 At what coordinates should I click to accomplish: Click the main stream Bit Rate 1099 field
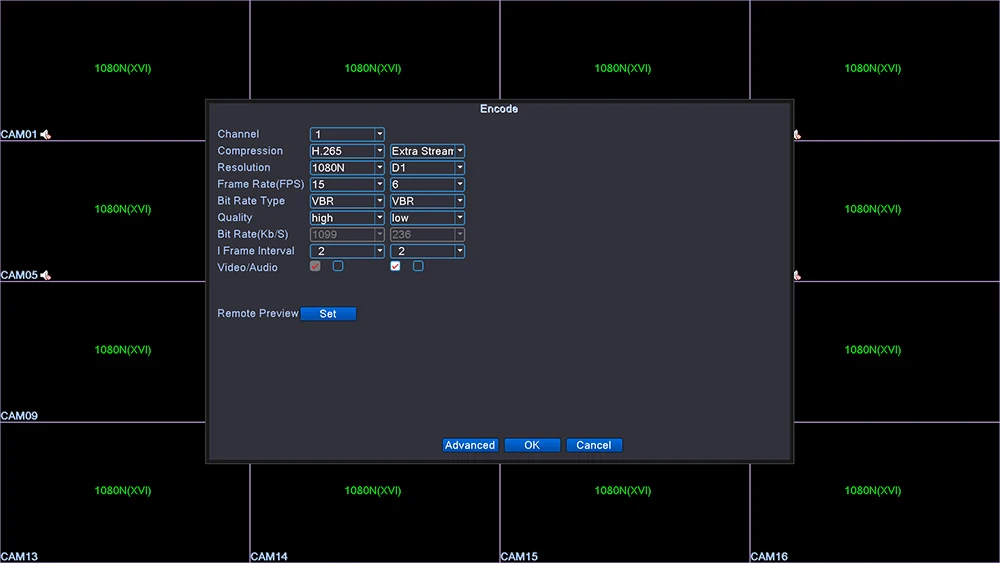click(347, 235)
